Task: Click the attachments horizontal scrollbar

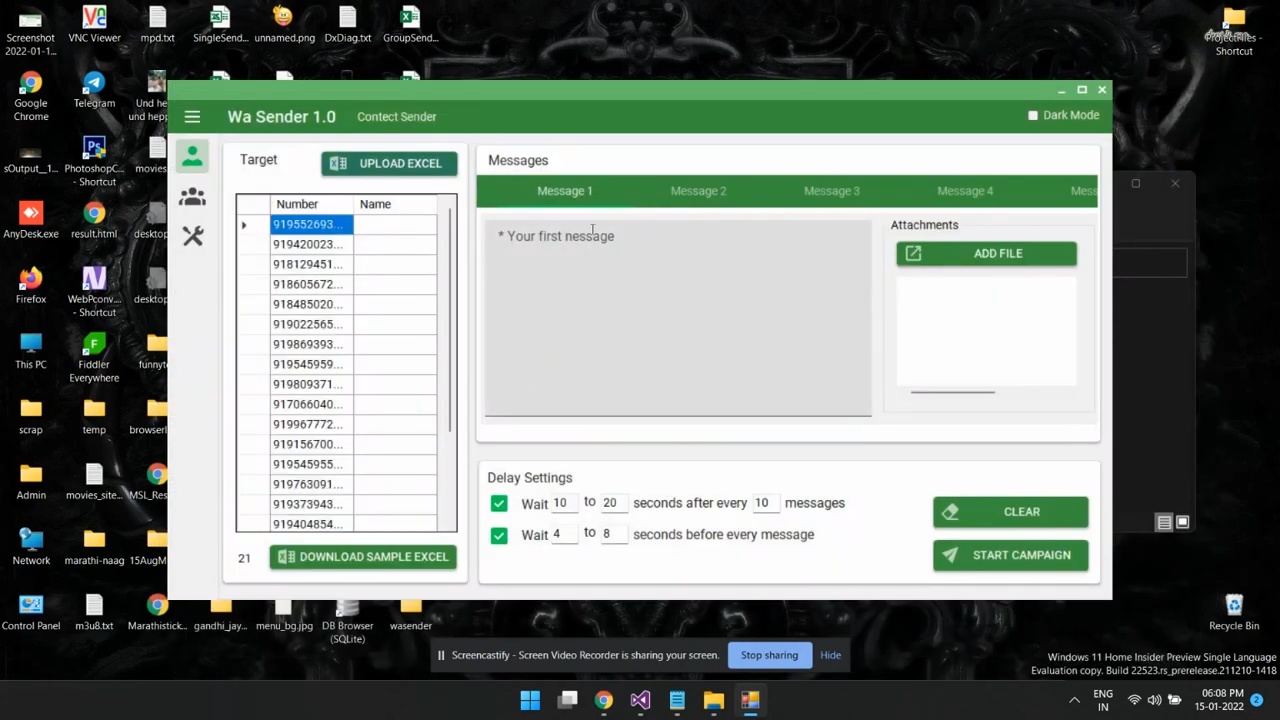Action: tap(952, 392)
